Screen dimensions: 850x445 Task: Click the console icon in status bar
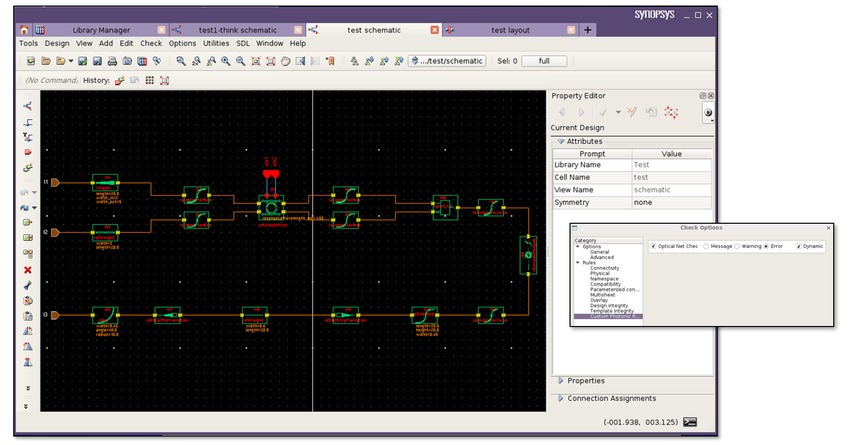tap(690, 422)
